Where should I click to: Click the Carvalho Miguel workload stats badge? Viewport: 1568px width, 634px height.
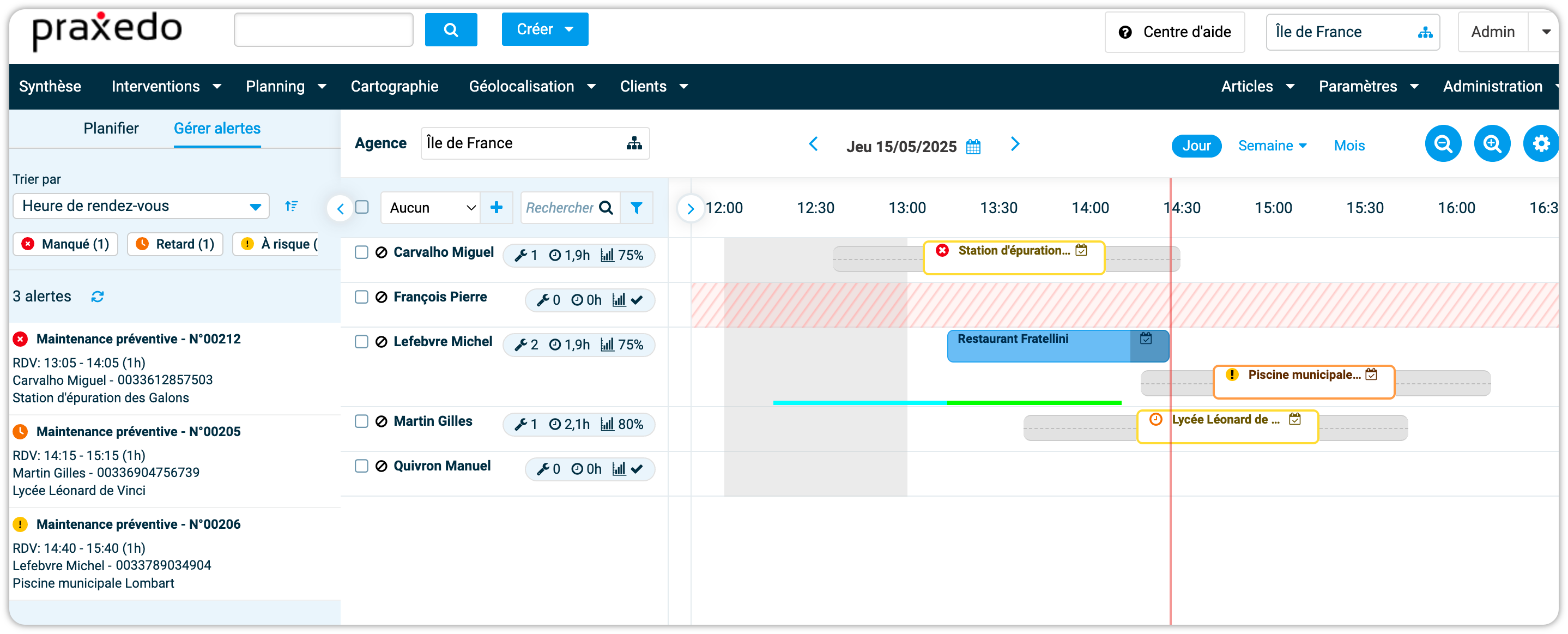(578, 255)
